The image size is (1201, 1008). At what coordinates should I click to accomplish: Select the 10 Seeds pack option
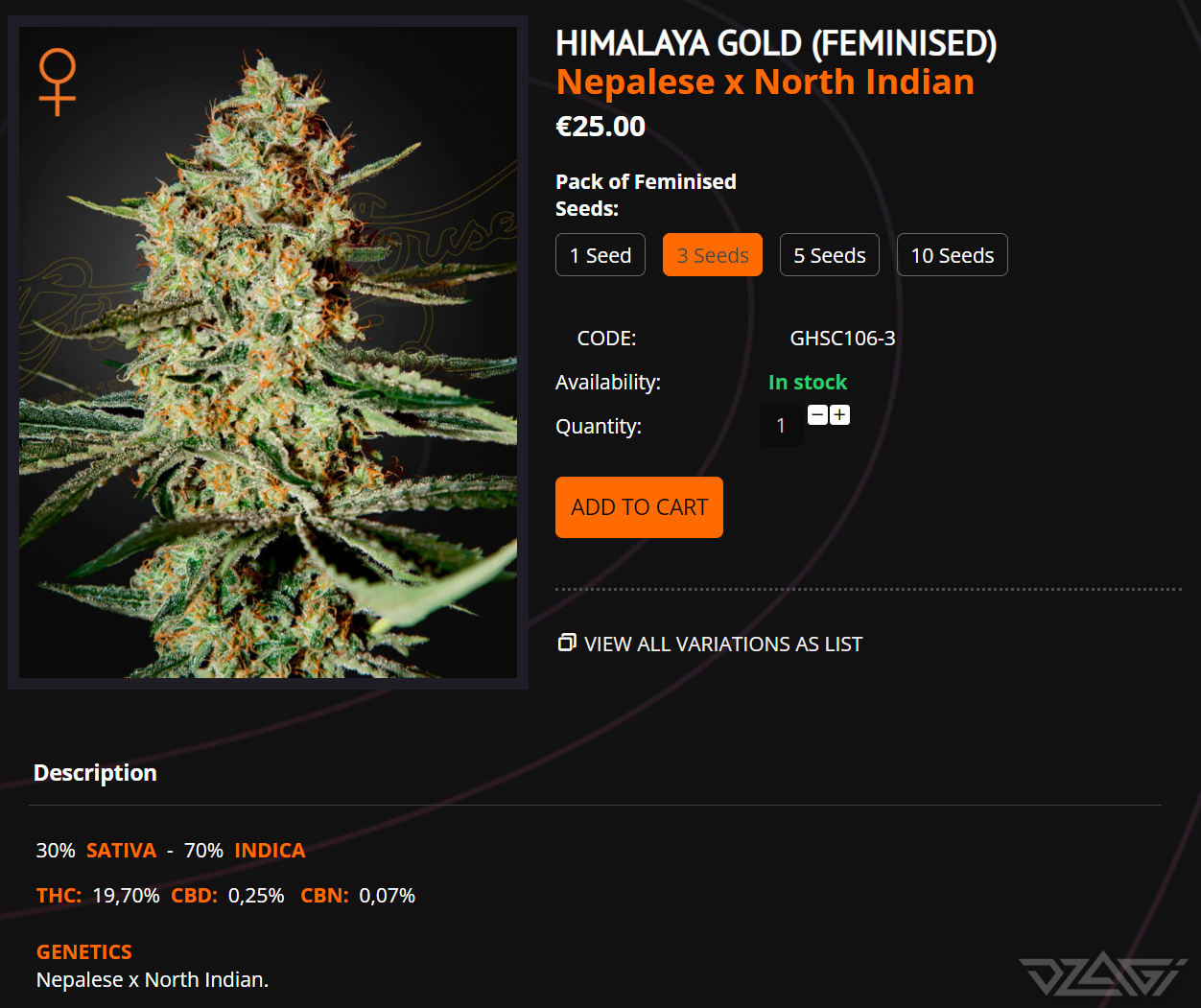pos(953,255)
